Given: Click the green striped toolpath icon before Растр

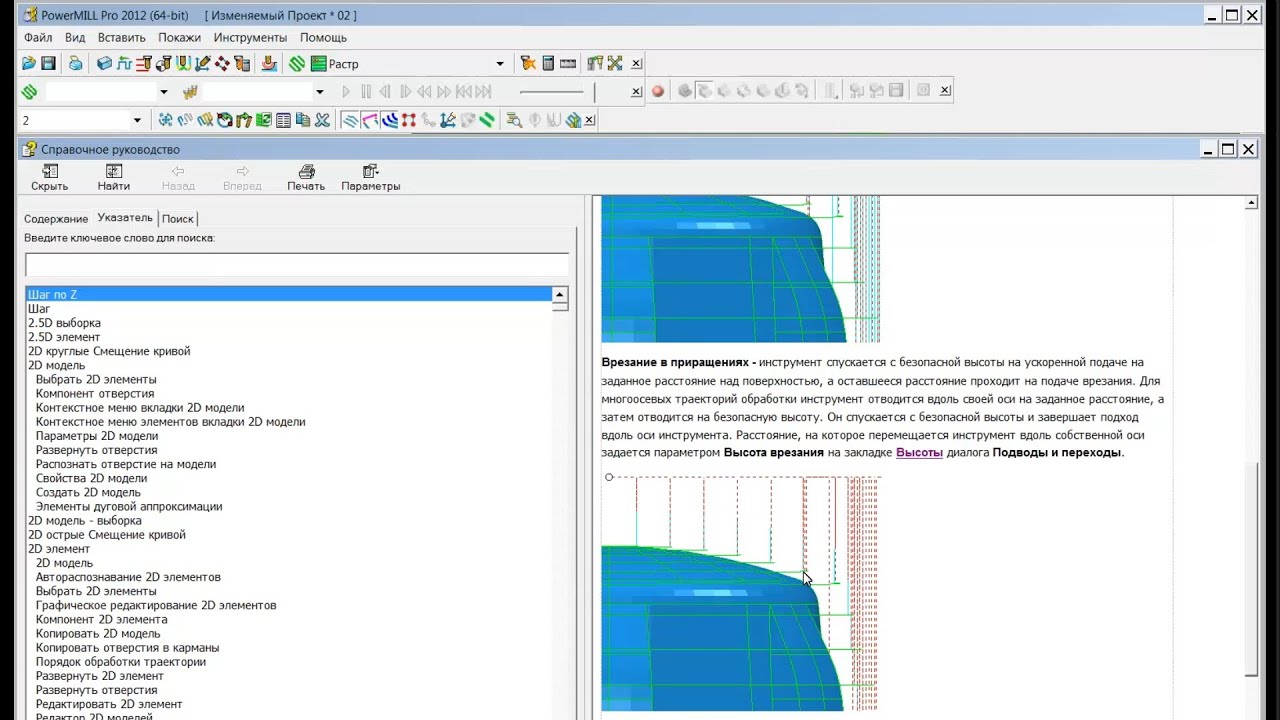Looking at the screenshot, I should (297, 63).
